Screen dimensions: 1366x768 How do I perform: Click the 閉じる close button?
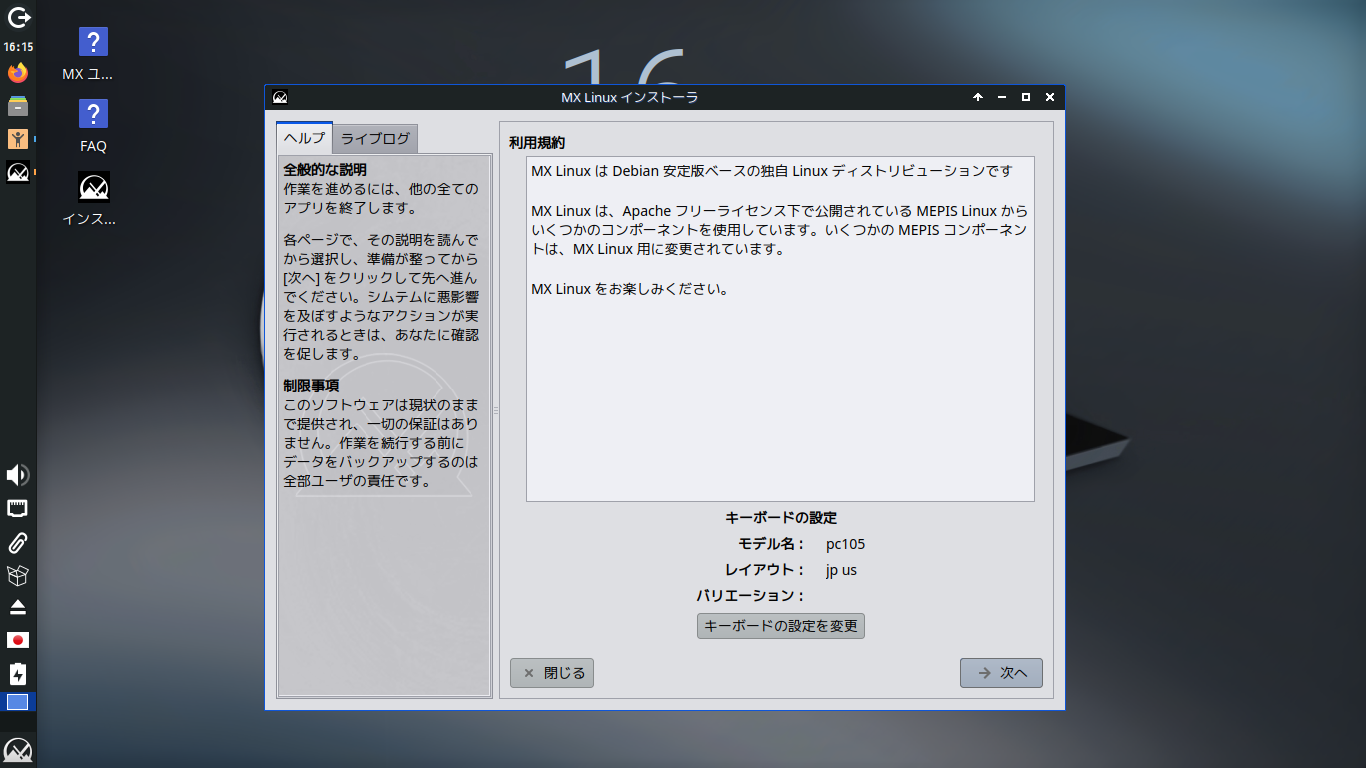pyautogui.click(x=552, y=673)
